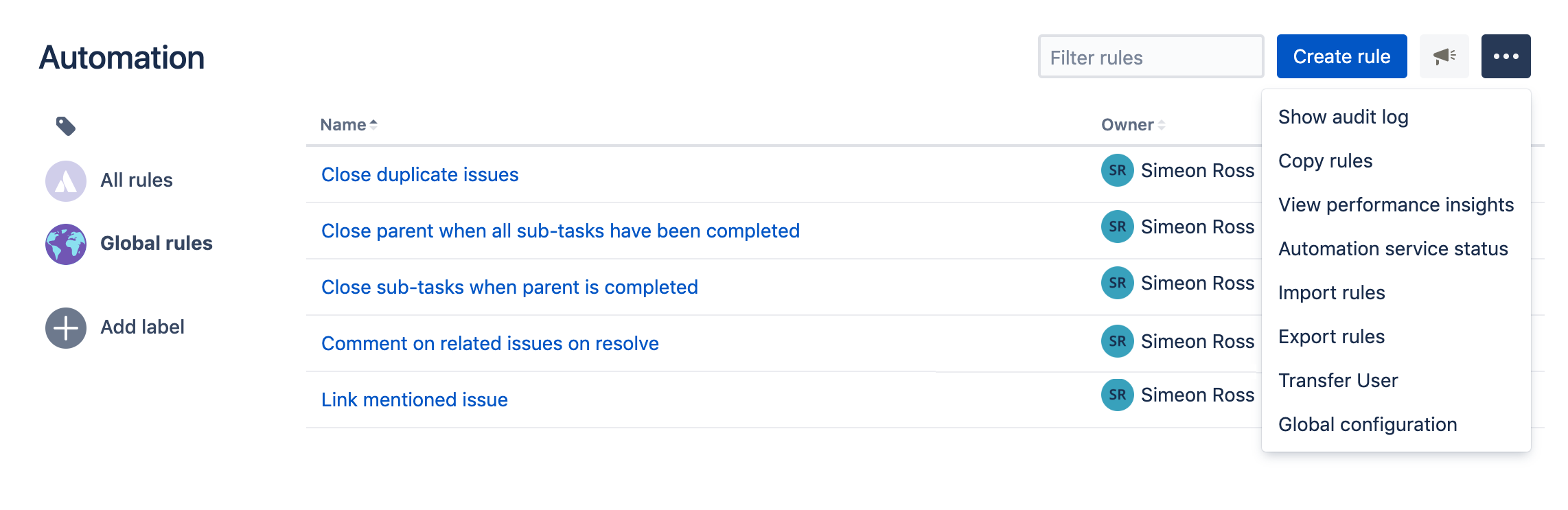Open Comment on related issues on resolve

tap(489, 343)
